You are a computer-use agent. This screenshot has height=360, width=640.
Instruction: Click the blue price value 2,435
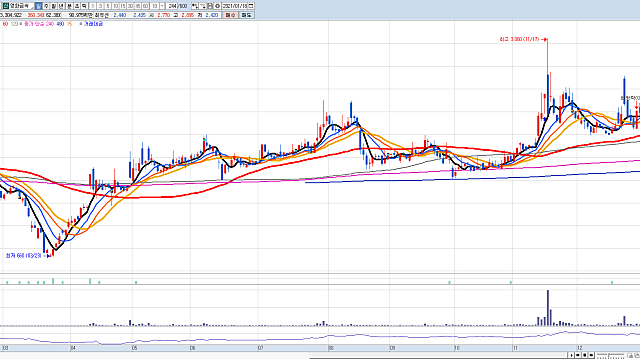[140, 15]
